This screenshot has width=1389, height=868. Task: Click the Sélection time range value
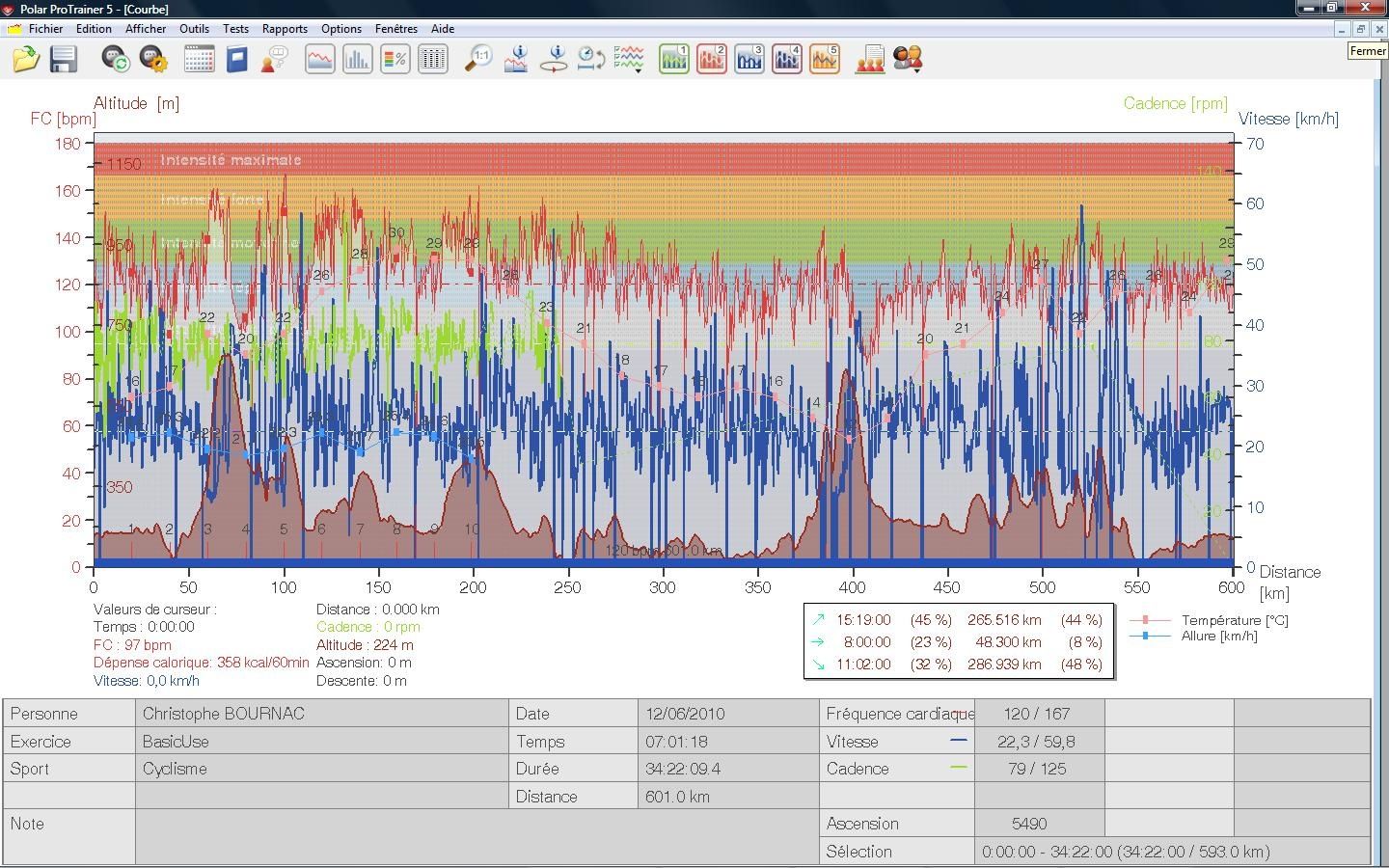click(1172, 852)
